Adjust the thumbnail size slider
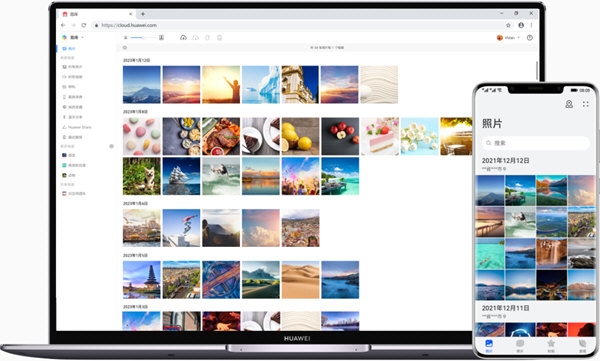 [143, 38]
